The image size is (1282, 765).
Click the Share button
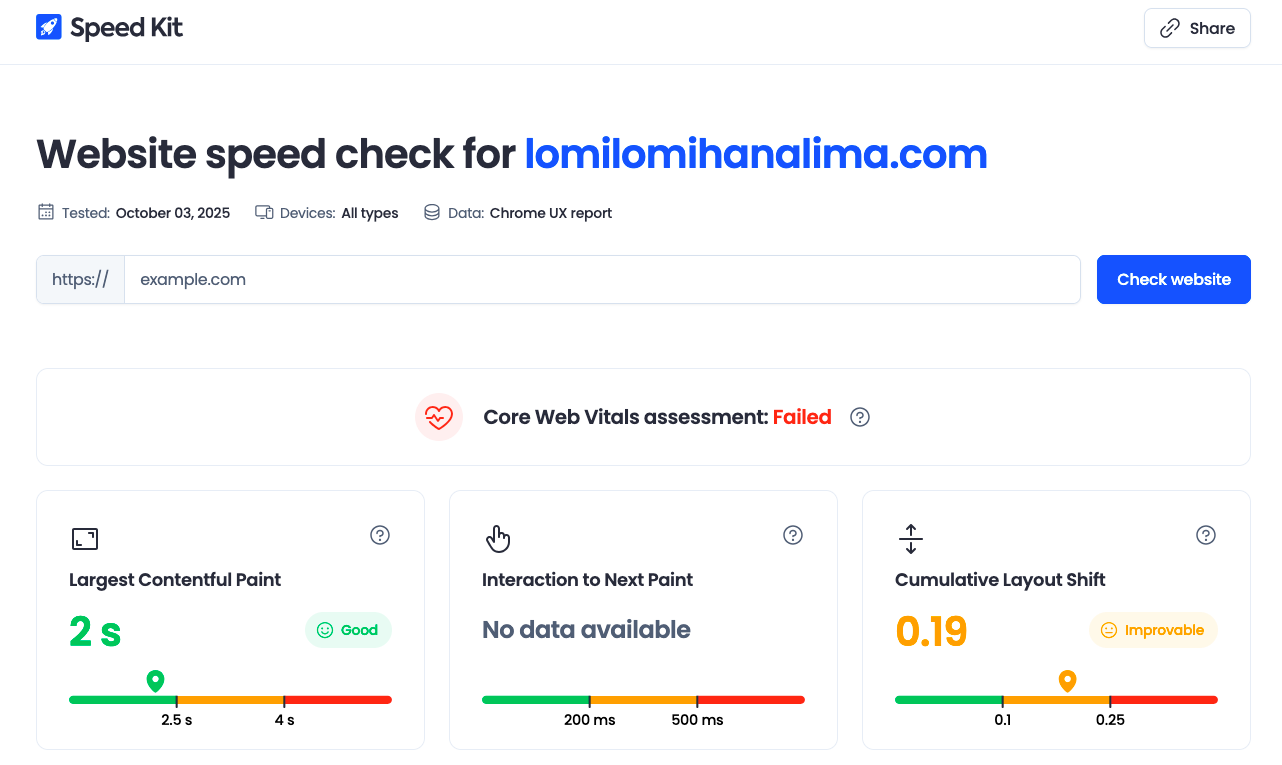point(1197,28)
